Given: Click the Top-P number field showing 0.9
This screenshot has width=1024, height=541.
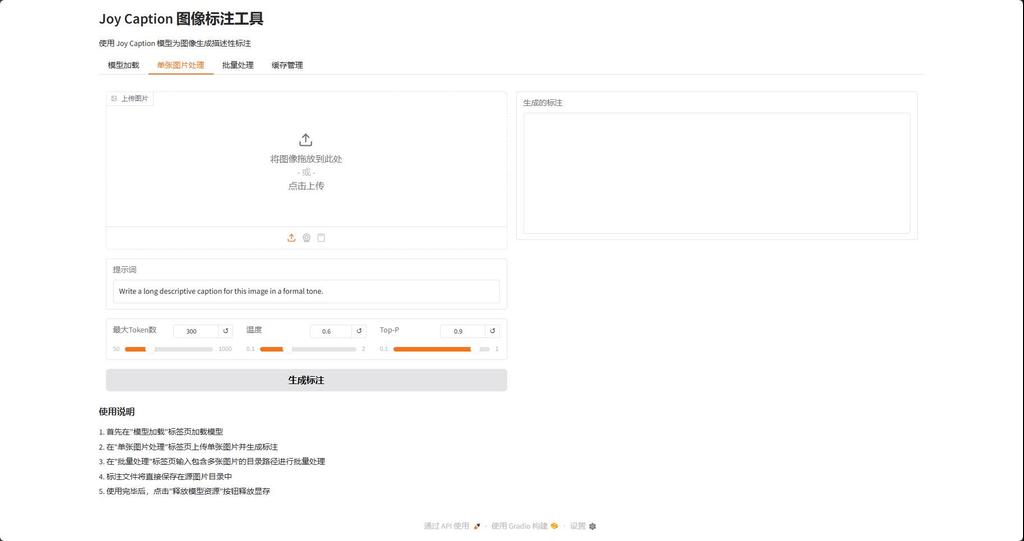Looking at the screenshot, I should [462, 331].
